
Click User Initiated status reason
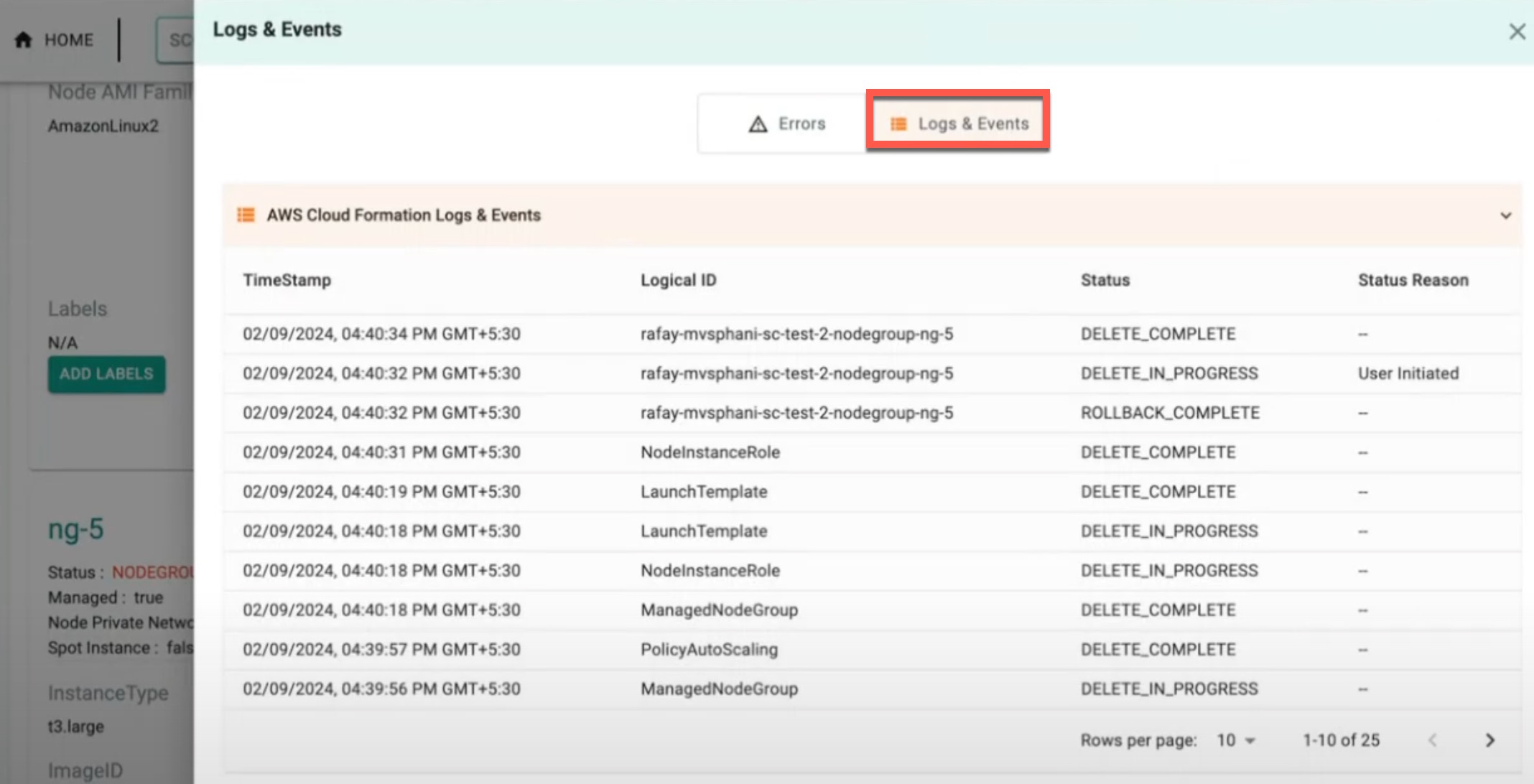tap(1408, 373)
